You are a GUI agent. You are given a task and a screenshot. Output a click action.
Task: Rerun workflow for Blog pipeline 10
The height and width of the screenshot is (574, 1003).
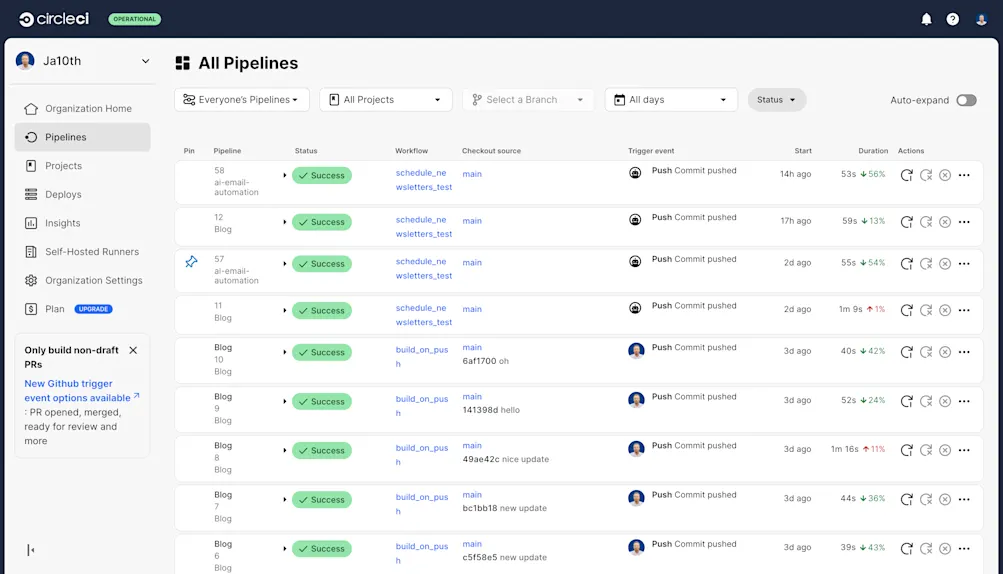tap(906, 352)
